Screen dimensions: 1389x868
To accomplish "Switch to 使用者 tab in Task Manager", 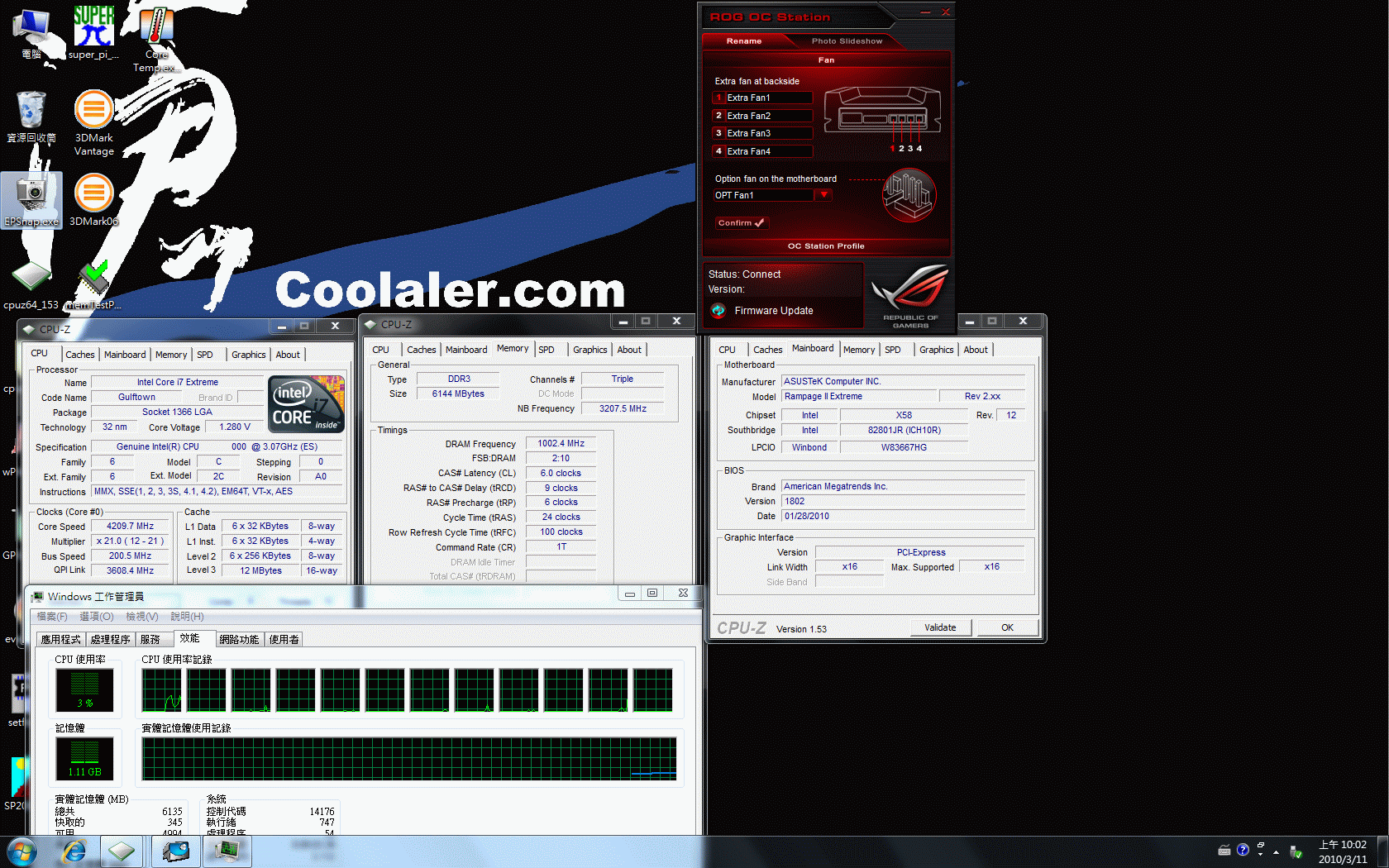I will coord(284,639).
